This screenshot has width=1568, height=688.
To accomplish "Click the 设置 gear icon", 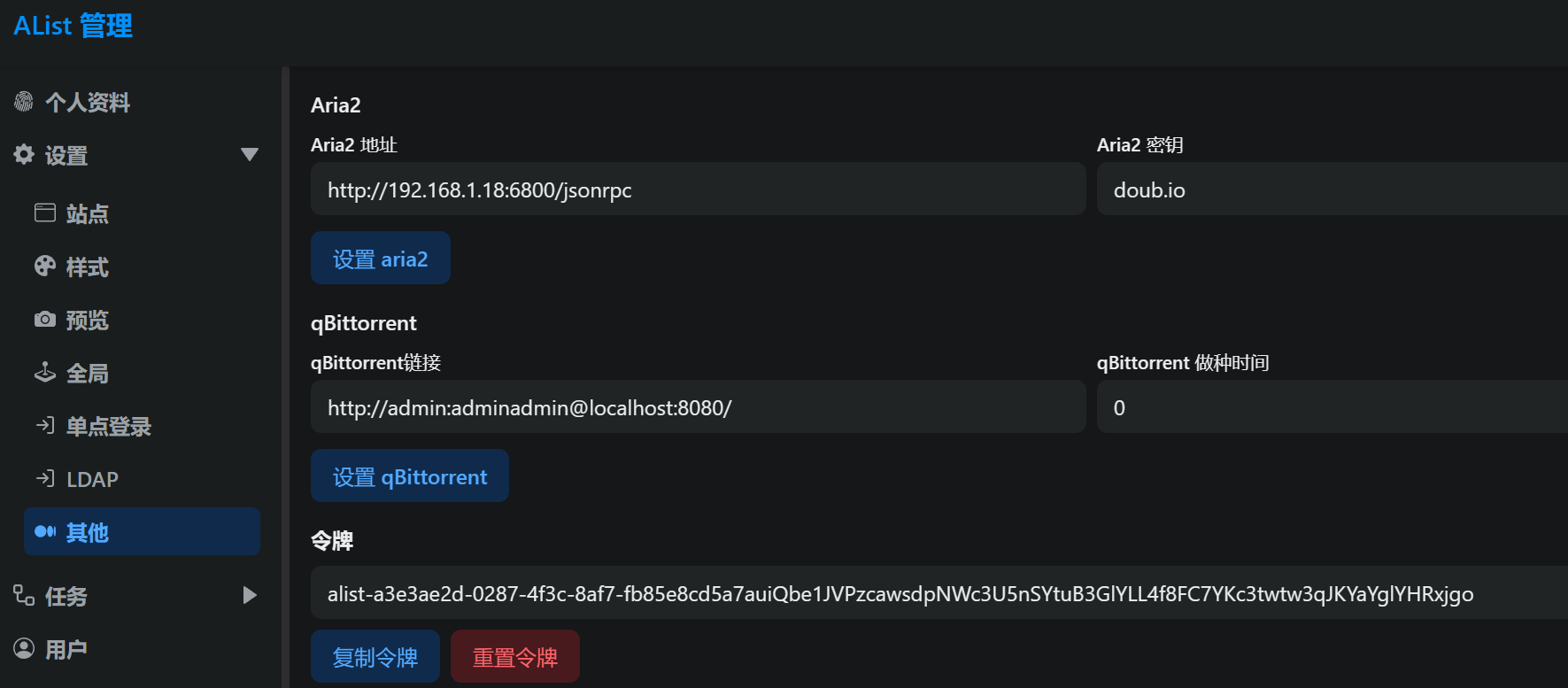I will tap(25, 154).
